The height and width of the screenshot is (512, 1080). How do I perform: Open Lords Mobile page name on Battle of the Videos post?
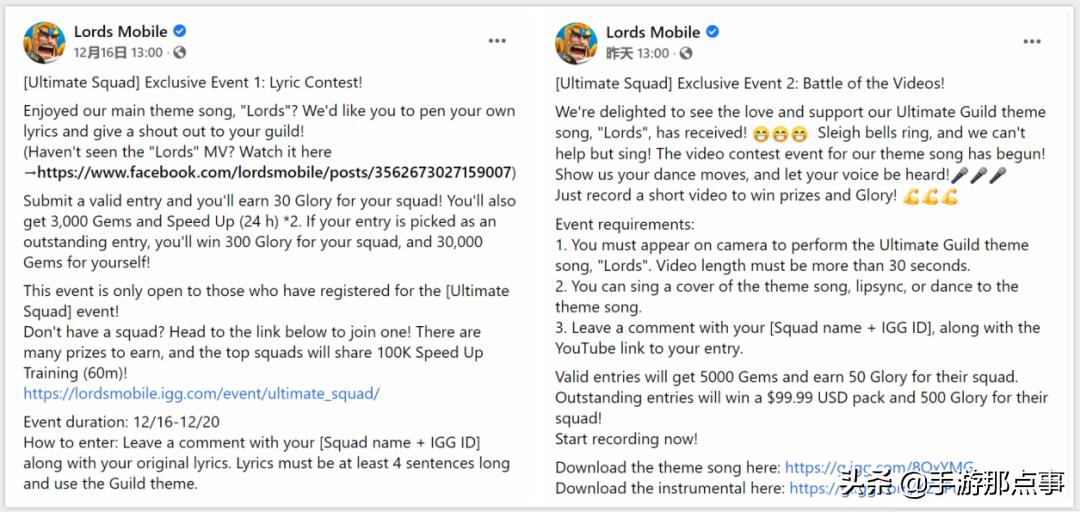652,32
